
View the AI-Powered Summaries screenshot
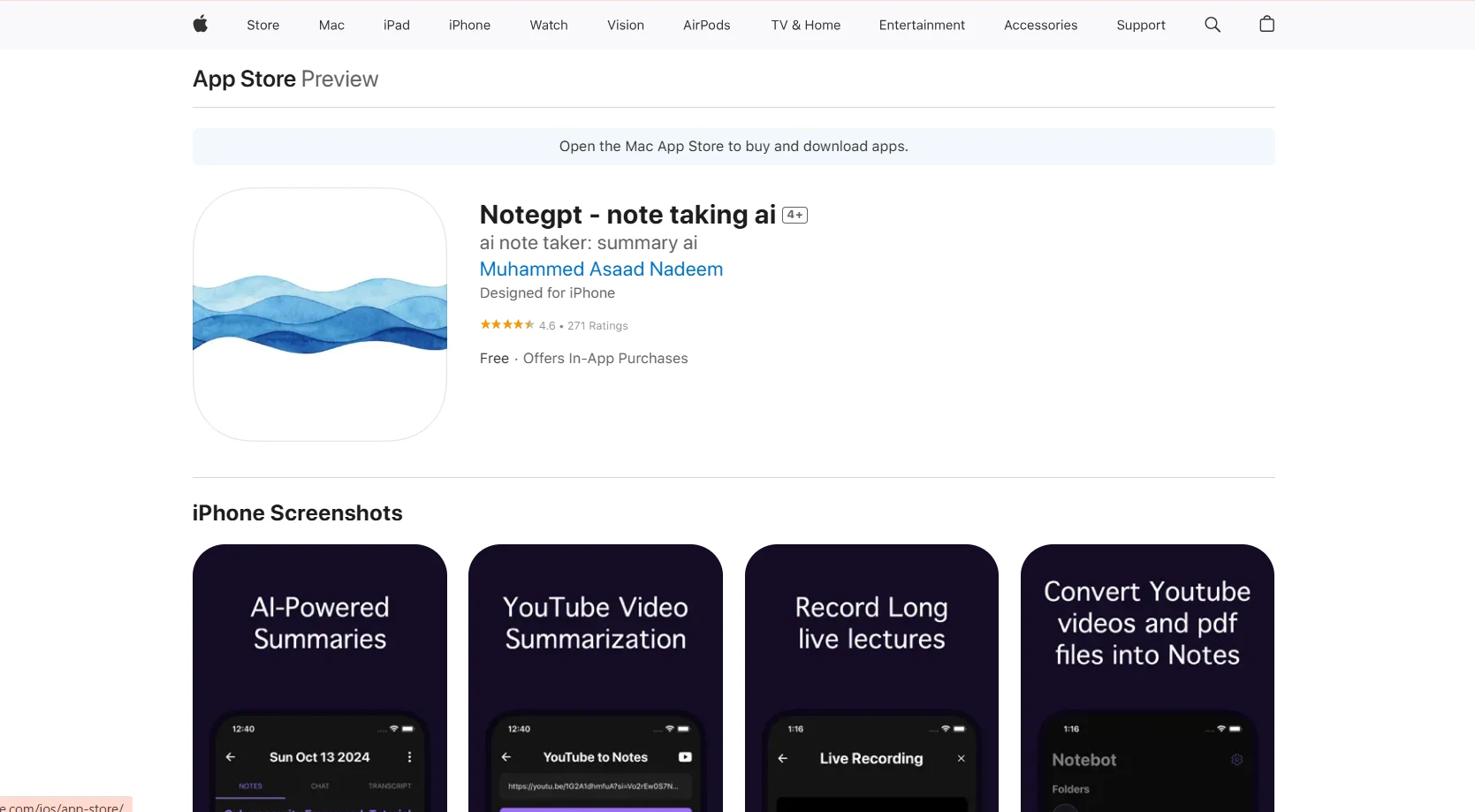tap(320, 678)
